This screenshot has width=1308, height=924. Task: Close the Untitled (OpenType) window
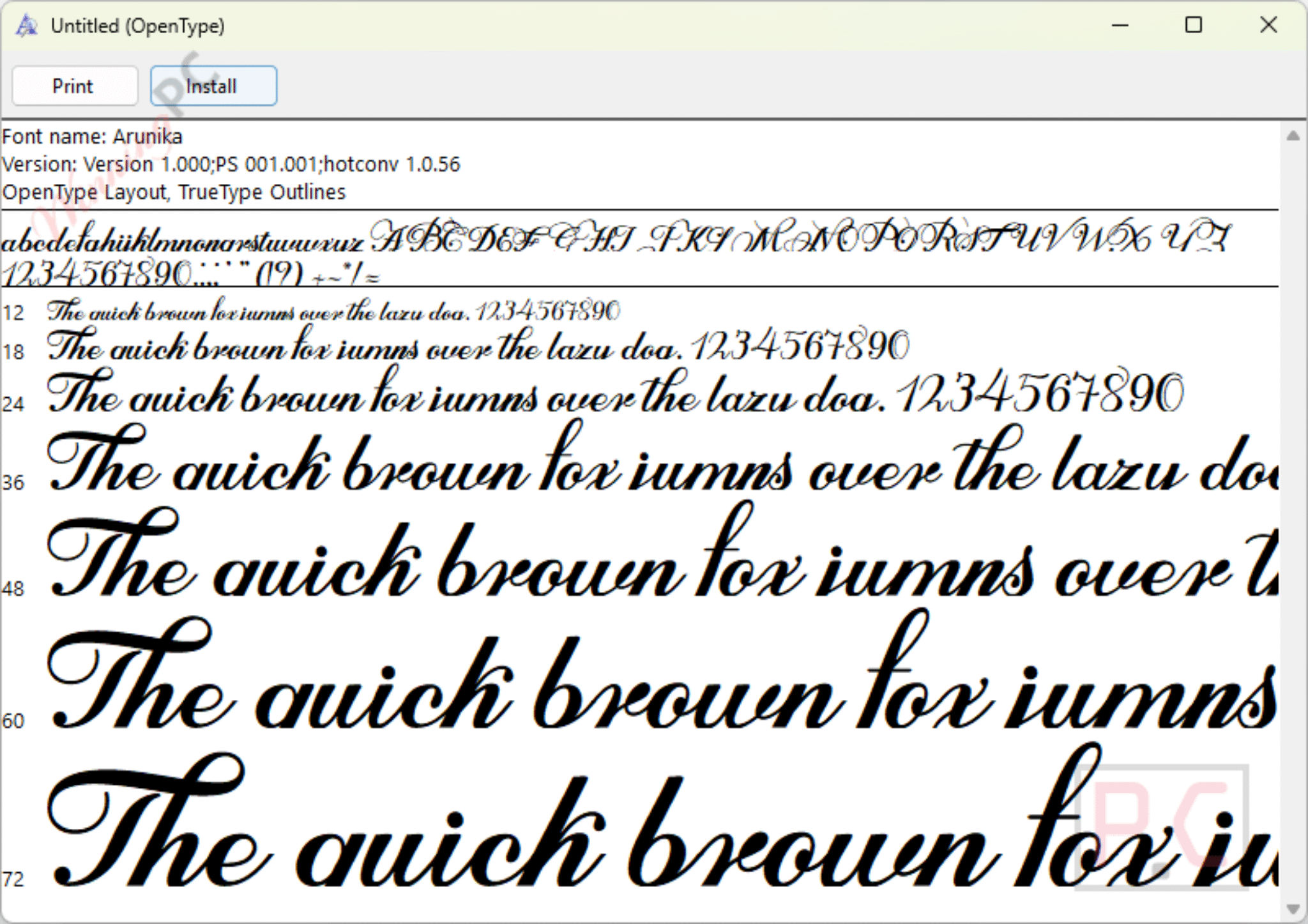point(1268,26)
